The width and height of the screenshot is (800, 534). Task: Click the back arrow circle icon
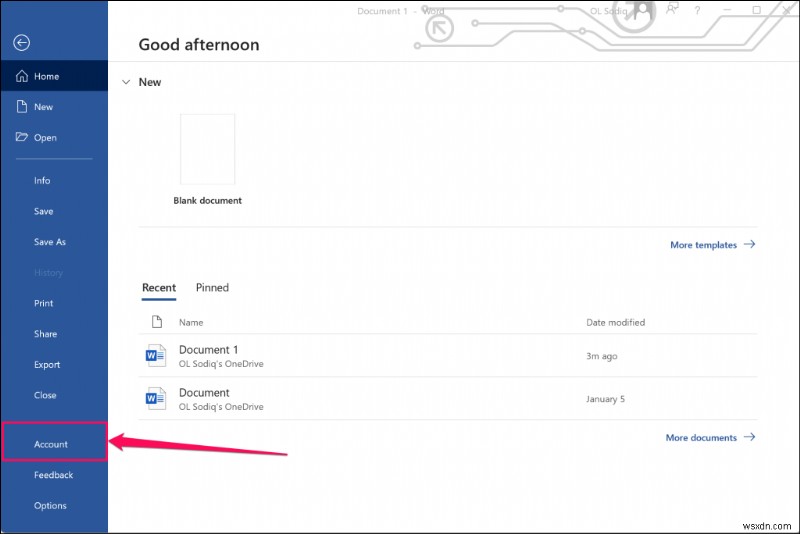coord(21,42)
